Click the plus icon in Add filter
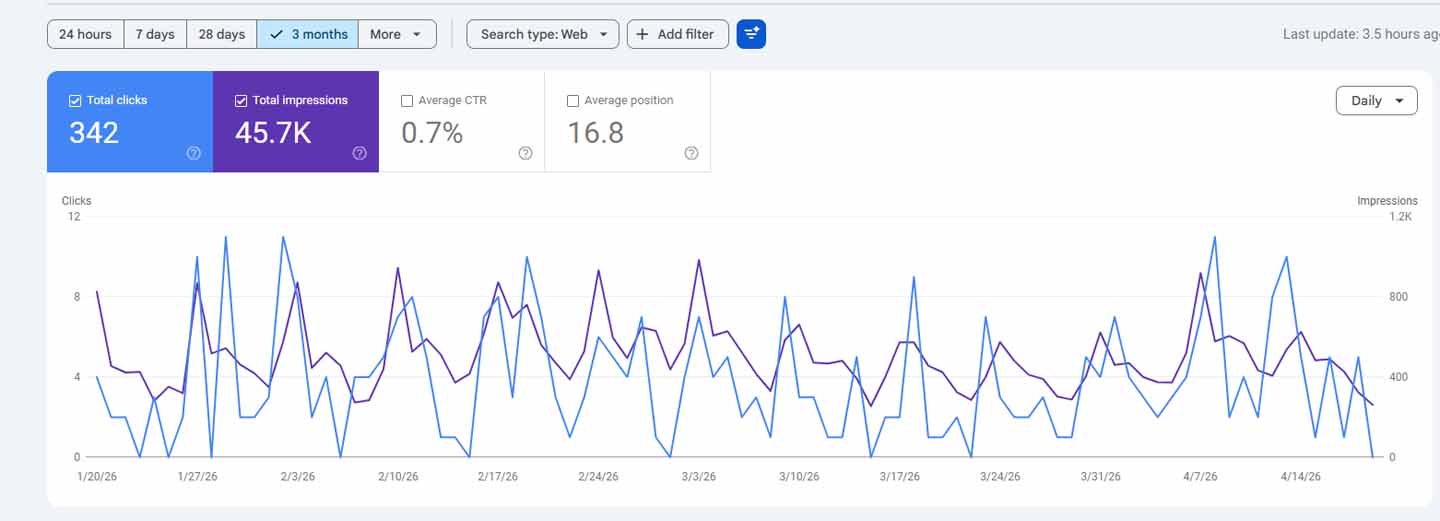The width and height of the screenshot is (1440, 521). pyautogui.click(x=642, y=34)
